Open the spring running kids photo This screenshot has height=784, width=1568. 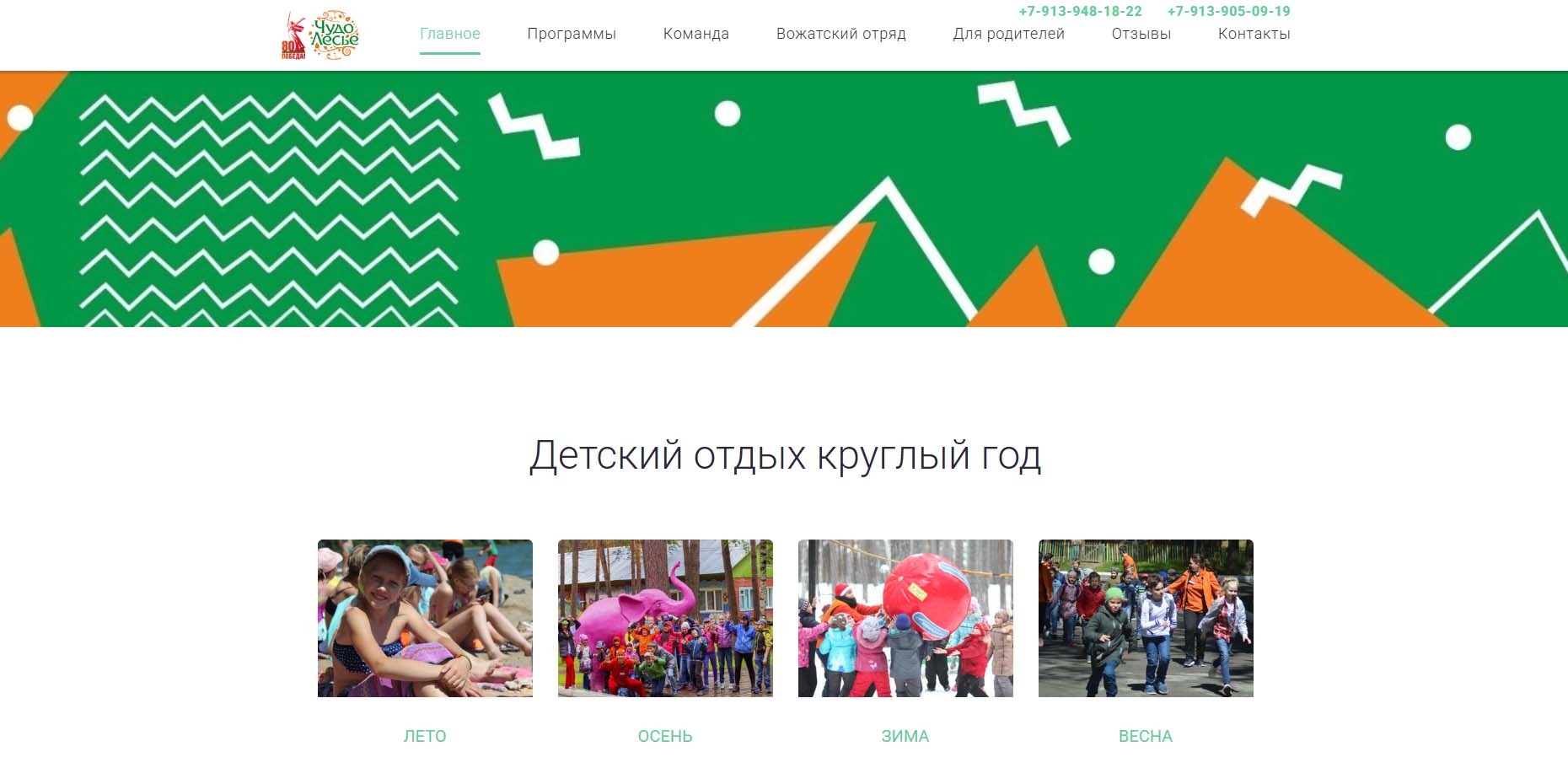1146,618
